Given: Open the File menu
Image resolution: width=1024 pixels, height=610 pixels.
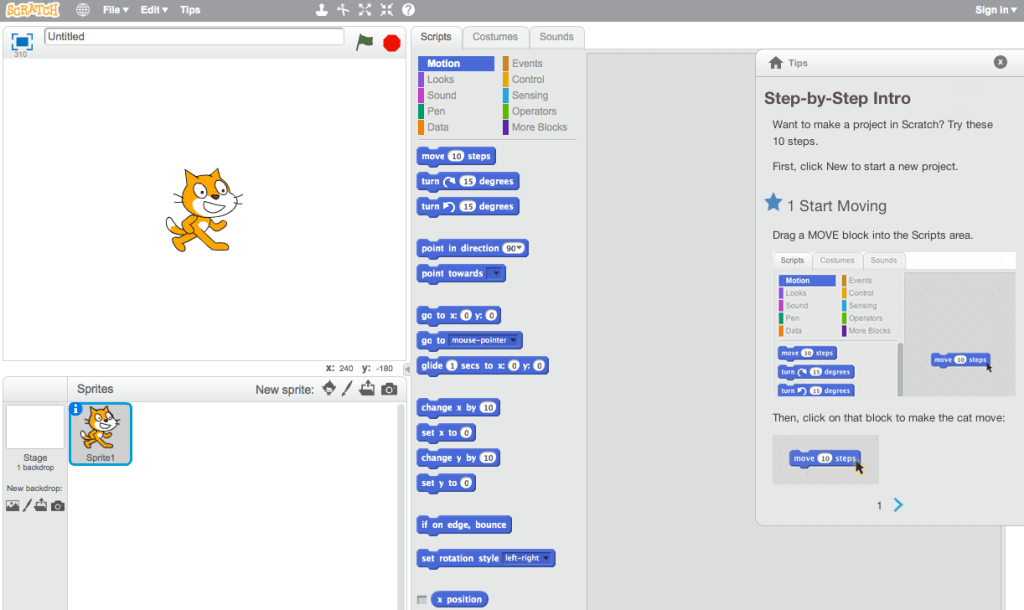Looking at the screenshot, I should (x=116, y=10).
